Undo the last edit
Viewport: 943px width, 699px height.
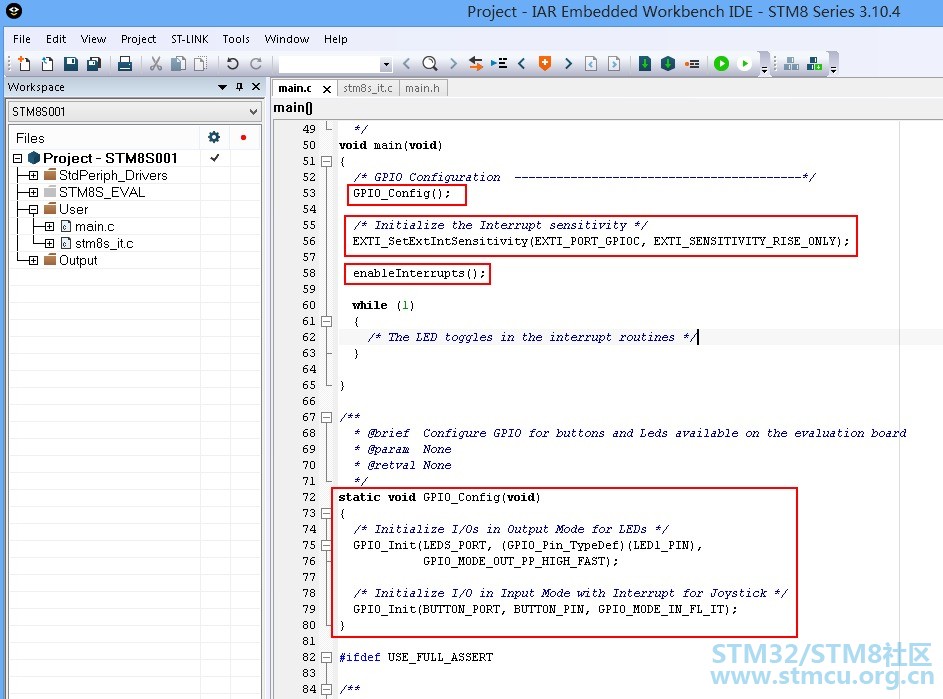click(x=233, y=63)
